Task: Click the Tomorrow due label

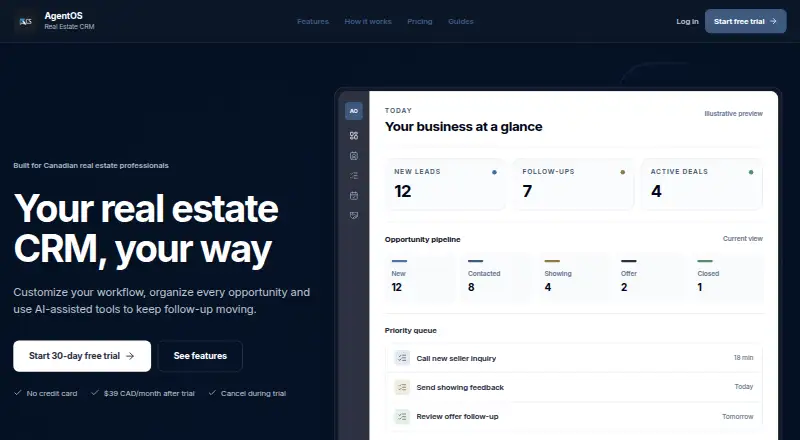Action: click(738, 417)
